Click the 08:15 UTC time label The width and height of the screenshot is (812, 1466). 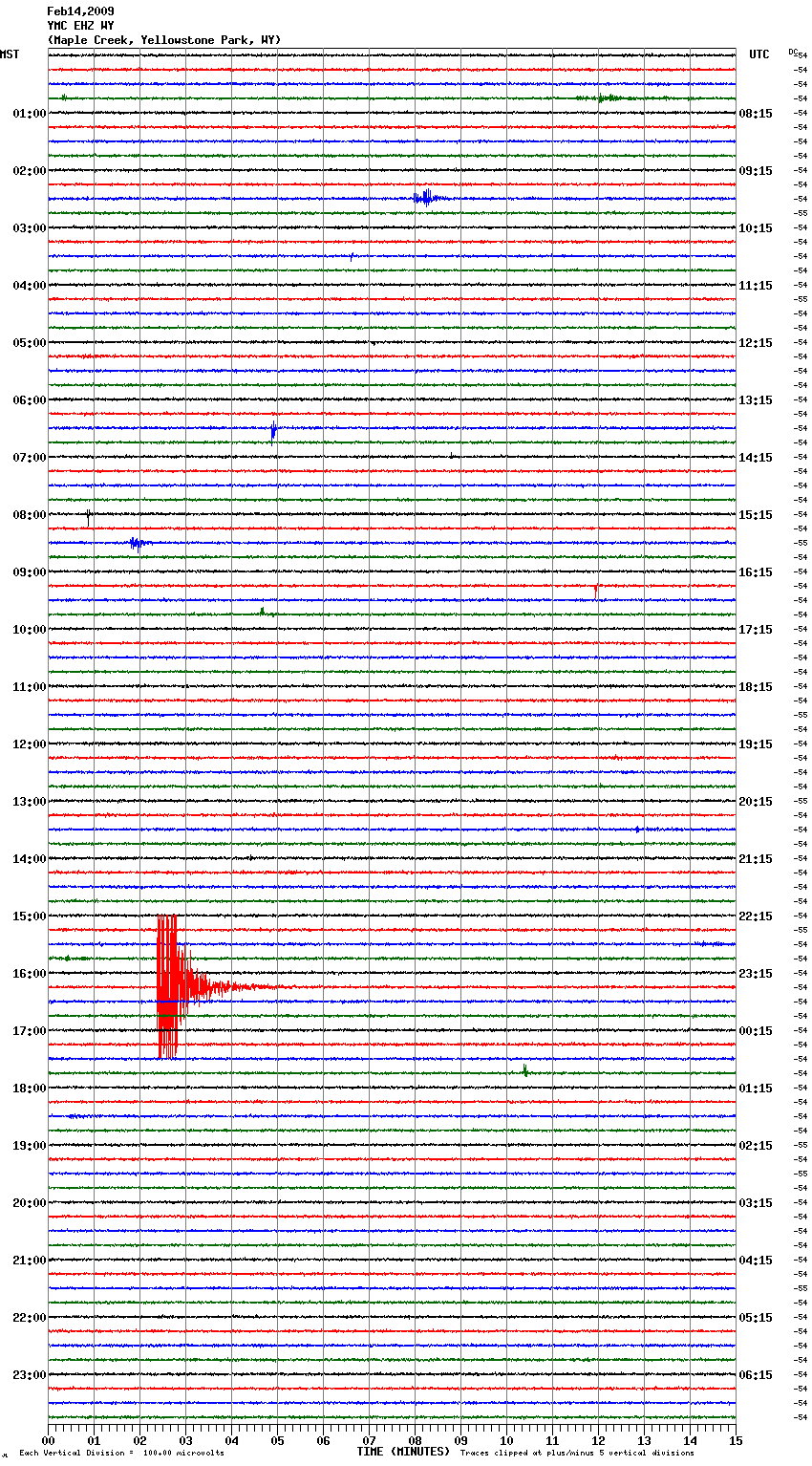click(756, 114)
